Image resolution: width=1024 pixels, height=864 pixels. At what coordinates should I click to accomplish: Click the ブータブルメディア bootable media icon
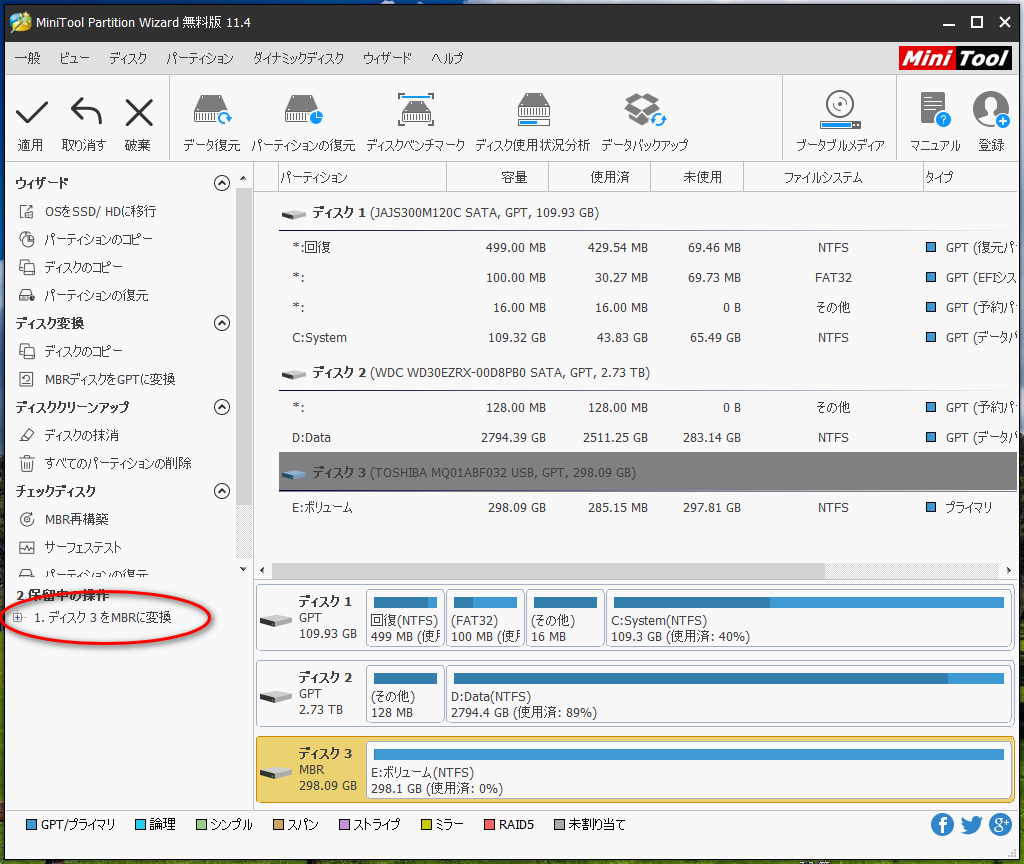coord(839,112)
